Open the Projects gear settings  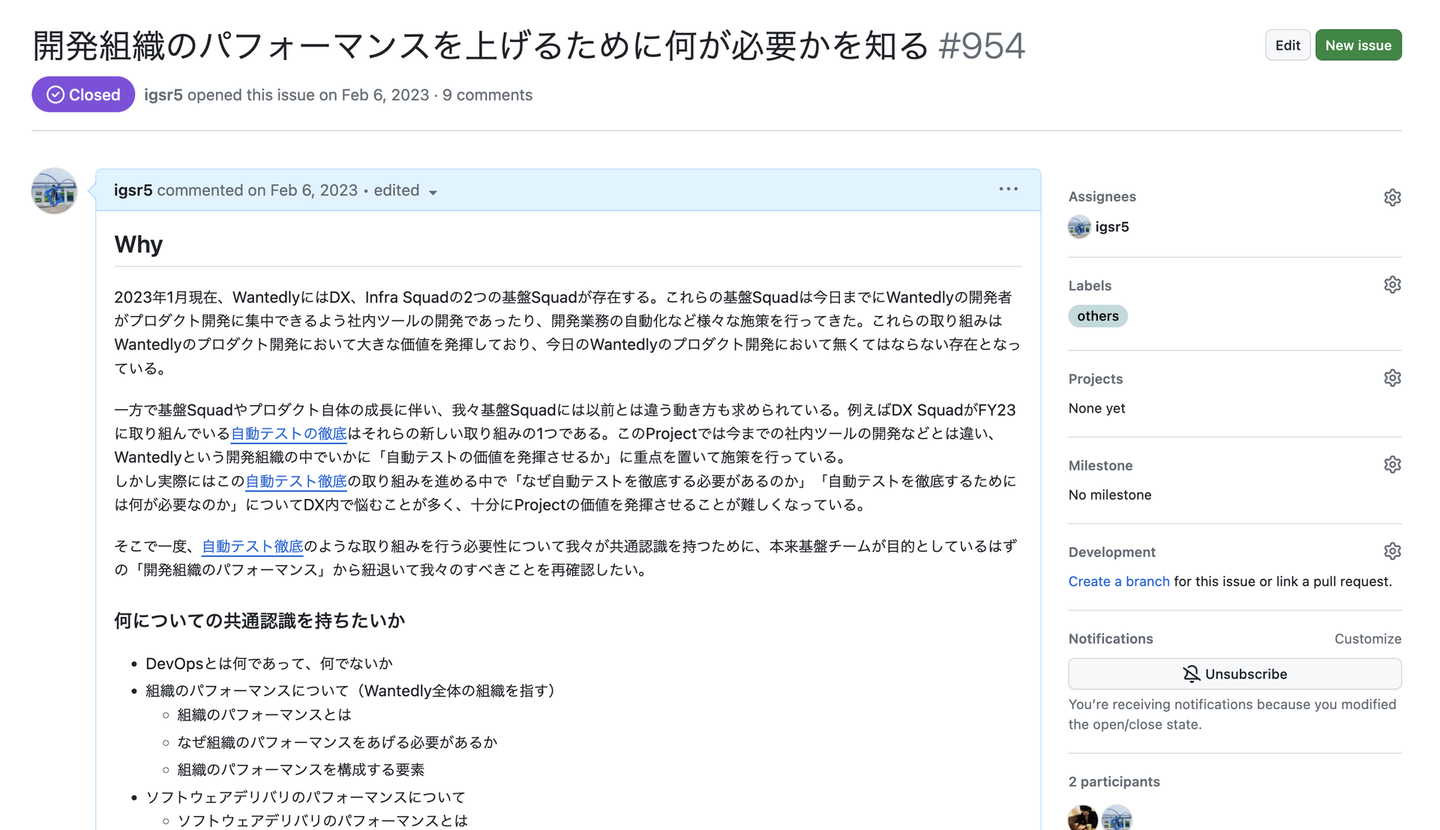[1392, 378]
